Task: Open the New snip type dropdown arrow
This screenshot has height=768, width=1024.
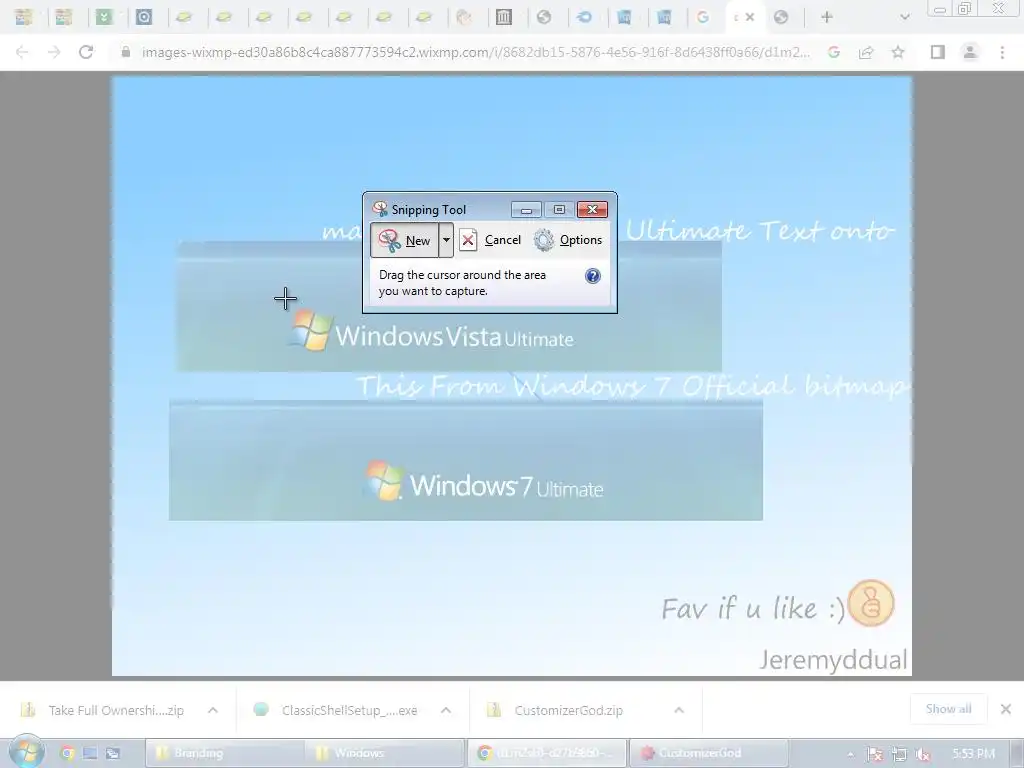Action: (446, 240)
